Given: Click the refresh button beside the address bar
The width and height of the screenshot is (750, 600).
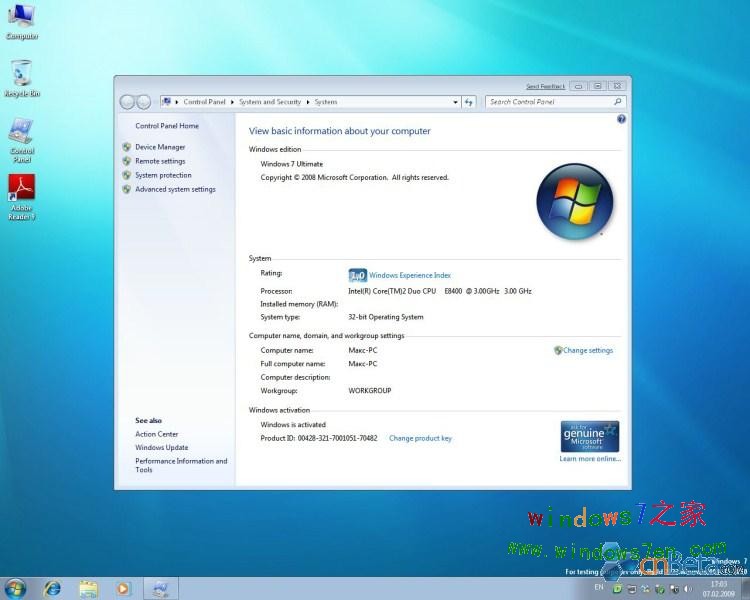Looking at the screenshot, I should click(x=470, y=102).
